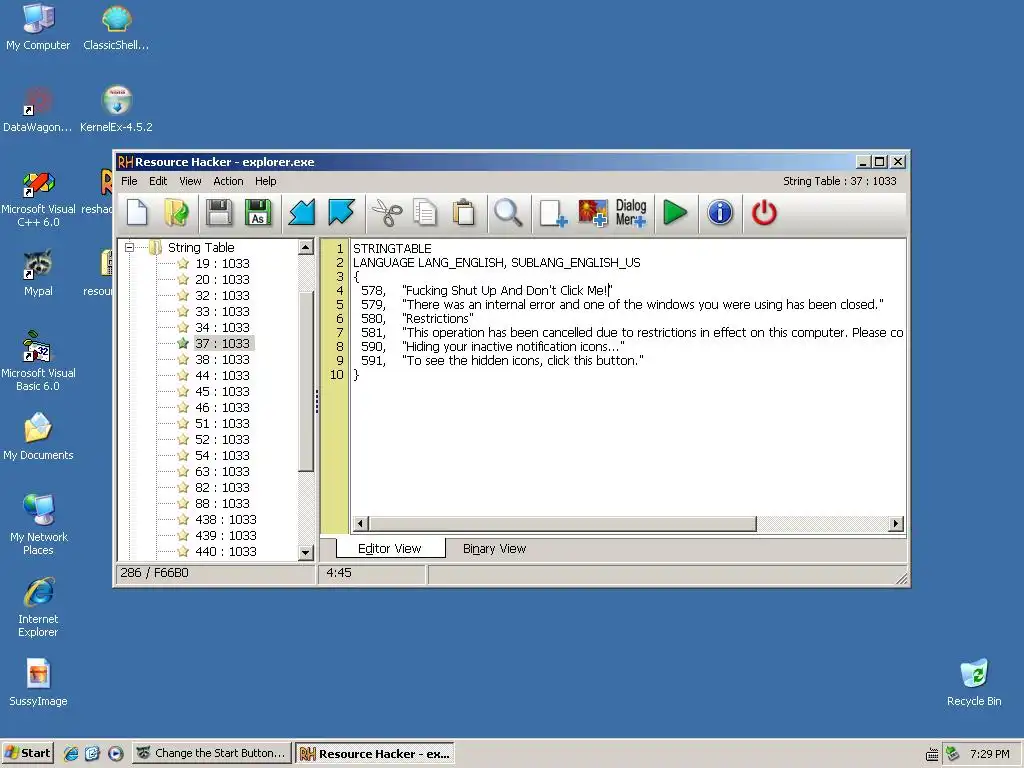Click the Save floppy disk icon
The height and width of the screenshot is (768, 1024).
pos(219,213)
